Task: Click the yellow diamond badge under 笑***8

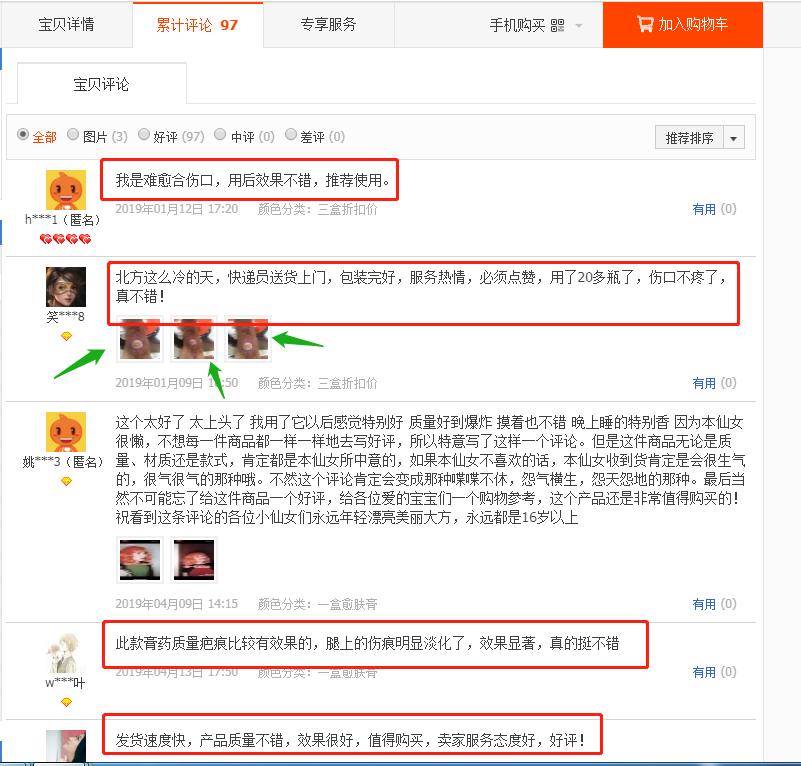Action: [66, 336]
